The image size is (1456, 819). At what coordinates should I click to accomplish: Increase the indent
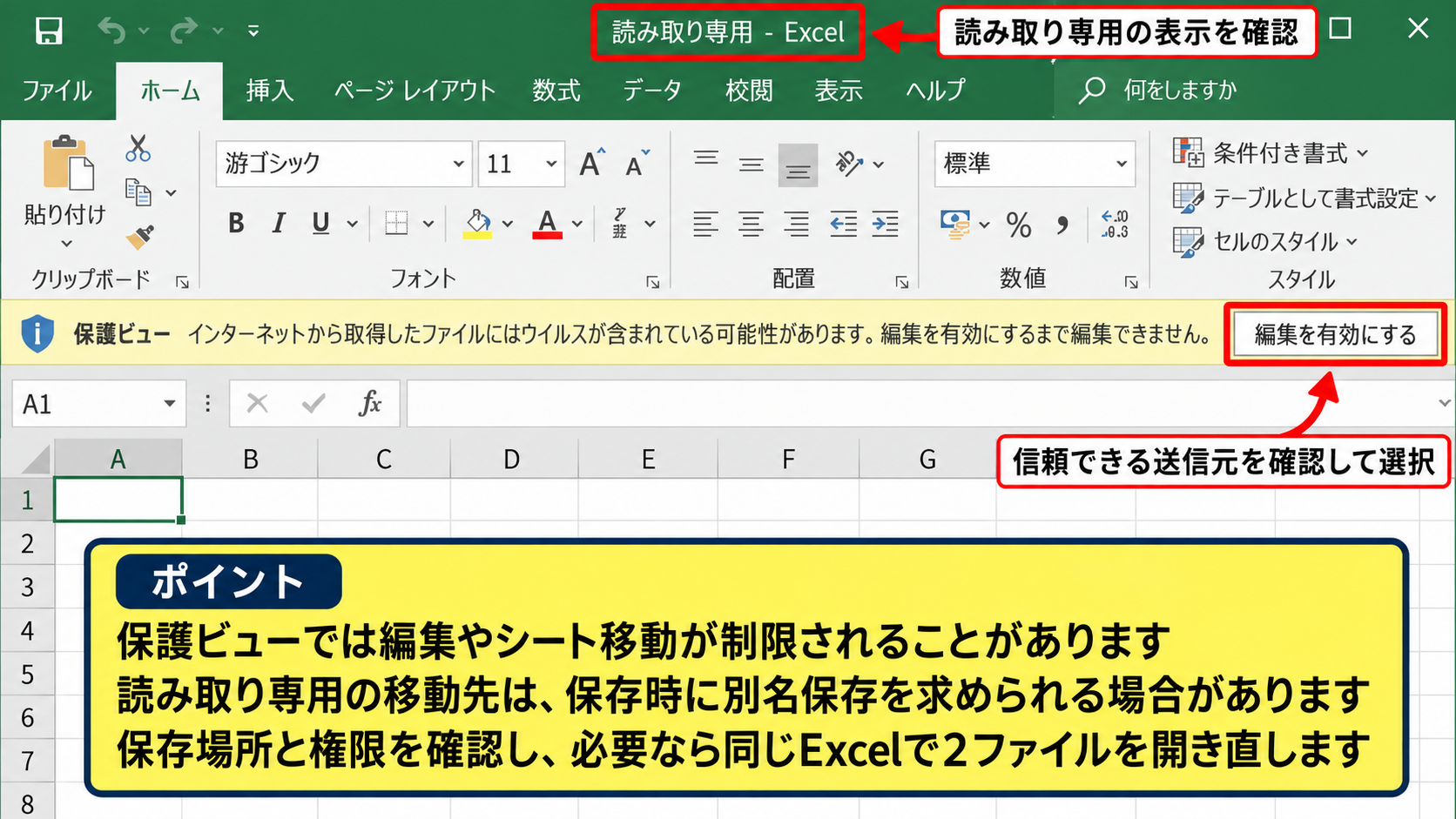point(886,225)
